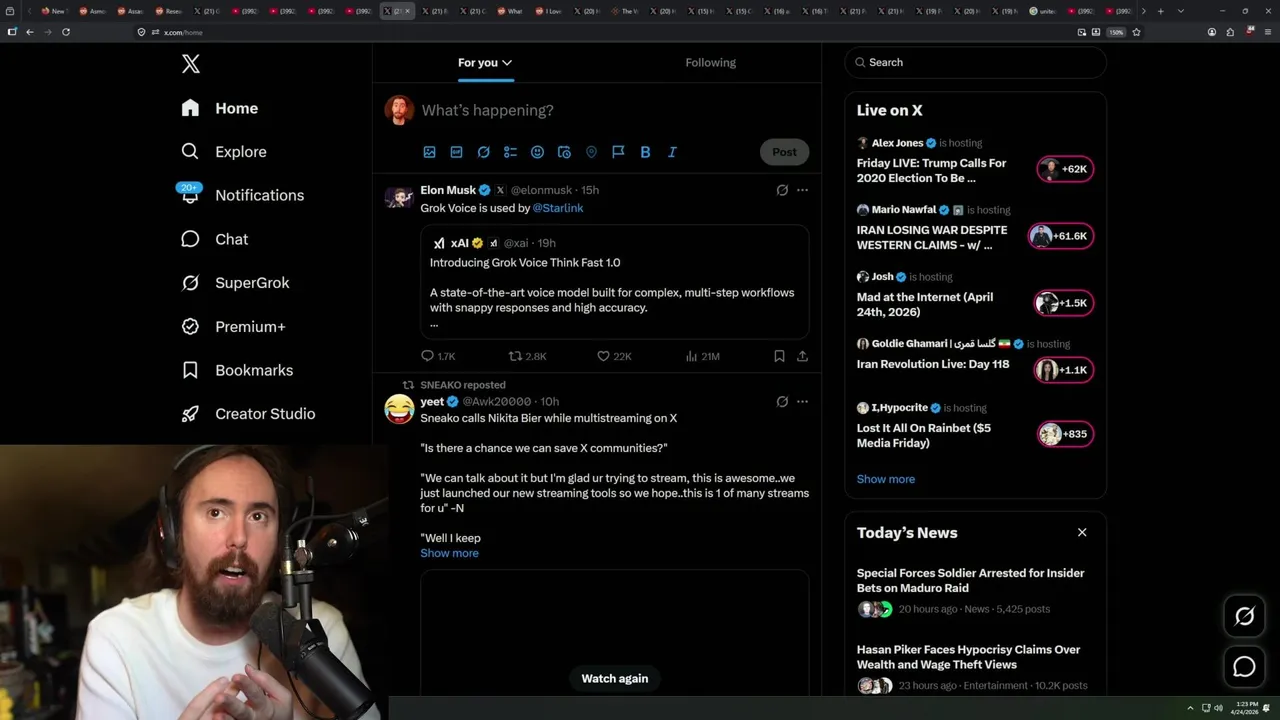Click Grok icon on yeet's post
The image size is (1280, 720).
tap(782, 402)
